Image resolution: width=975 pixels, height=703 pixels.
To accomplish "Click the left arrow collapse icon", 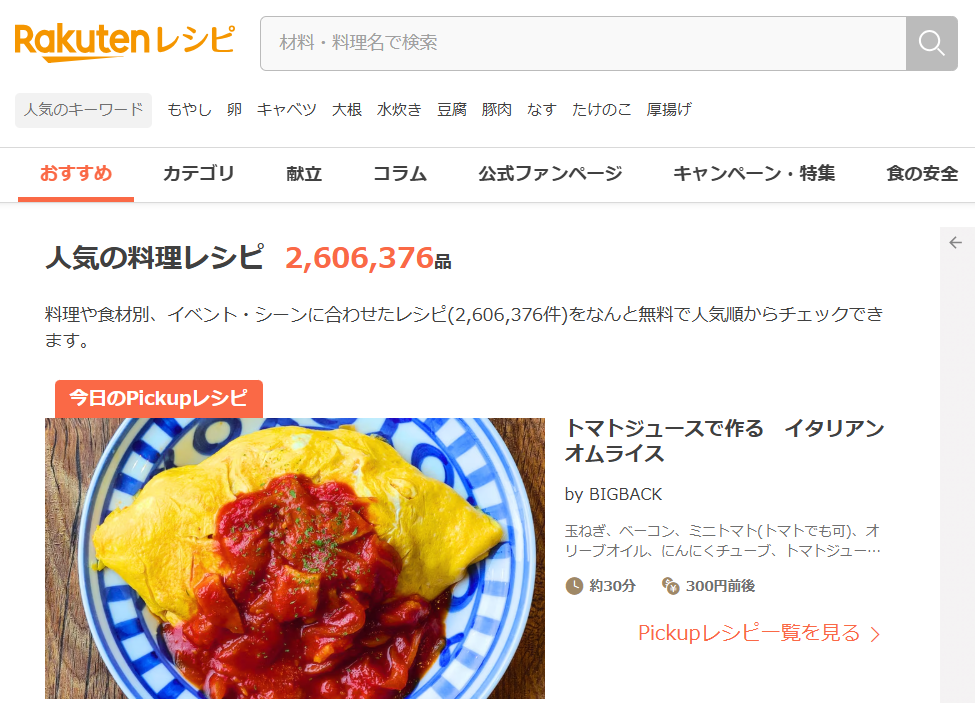I will click(x=956, y=242).
